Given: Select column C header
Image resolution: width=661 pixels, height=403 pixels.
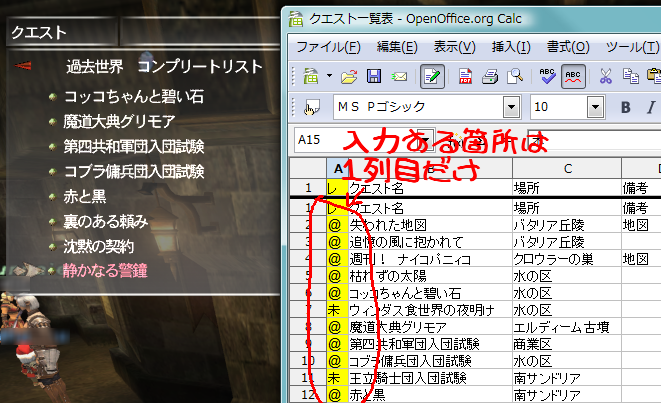Looking at the screenshot, I should pyautogui.click(x=567, y=169).
